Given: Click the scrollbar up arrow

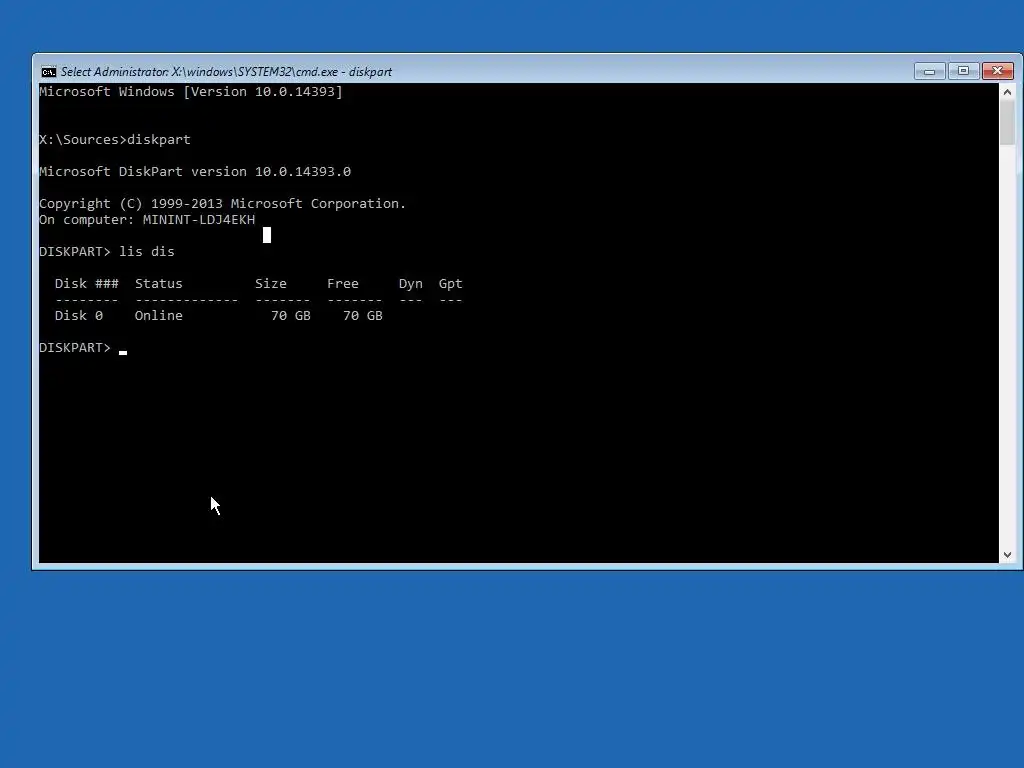Looking at the screenshot, I should click(1007, 92).
